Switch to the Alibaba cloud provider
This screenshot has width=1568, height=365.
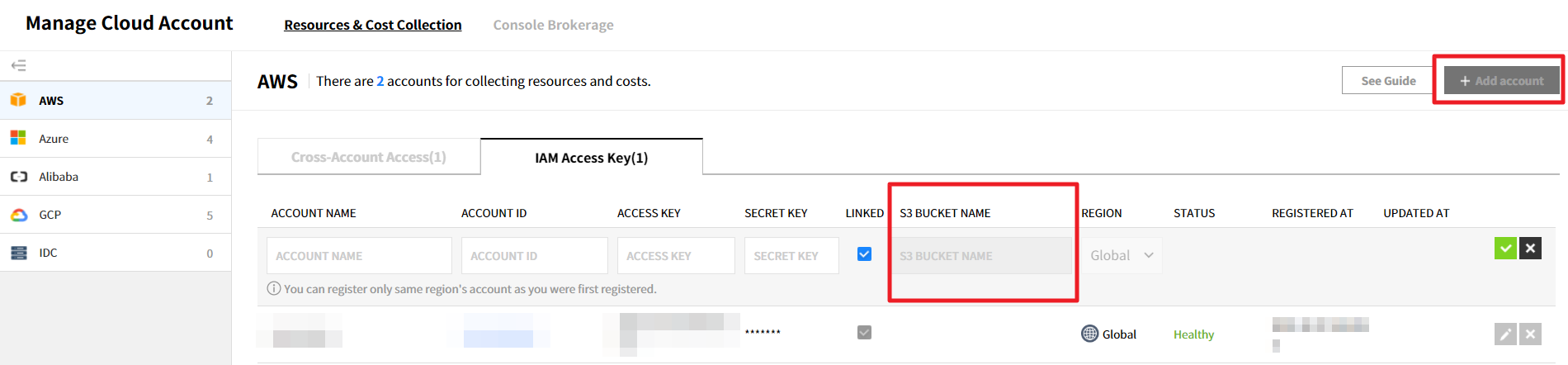(59, 177)
